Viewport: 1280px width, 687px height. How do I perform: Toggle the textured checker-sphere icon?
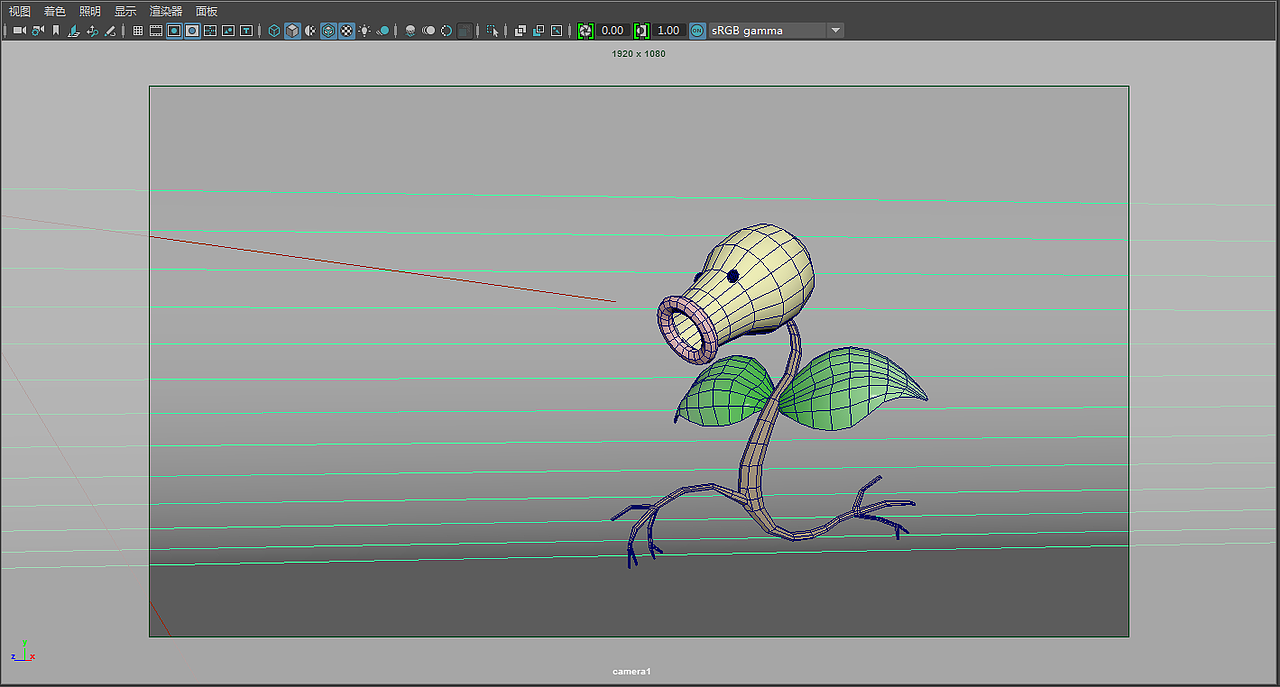[x=346, y=30]
